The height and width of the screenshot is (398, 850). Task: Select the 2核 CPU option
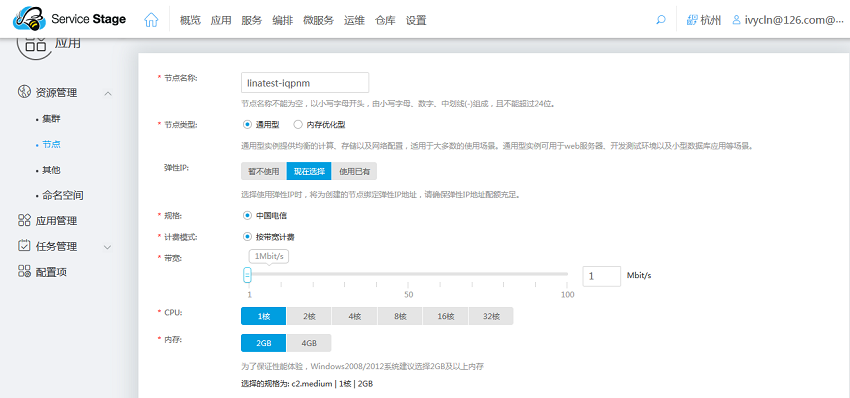pyautogui.click(x=309, y=316)
